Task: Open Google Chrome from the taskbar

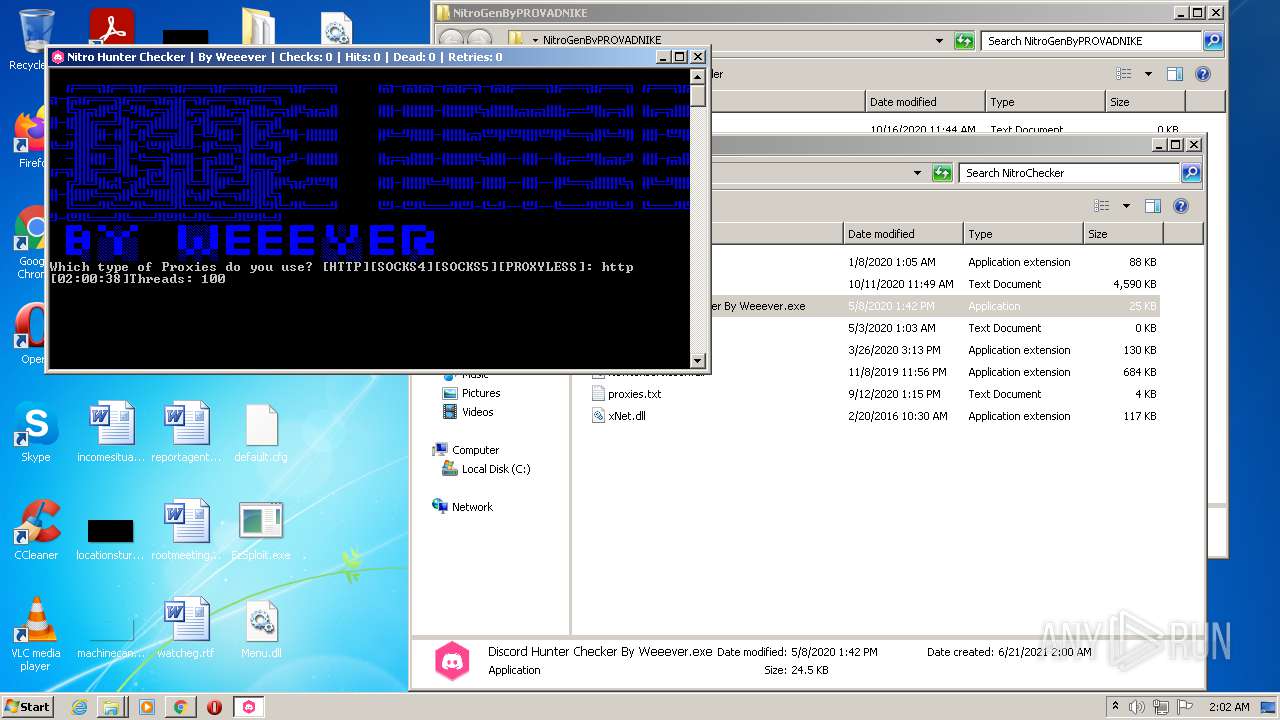Action: 180,707
